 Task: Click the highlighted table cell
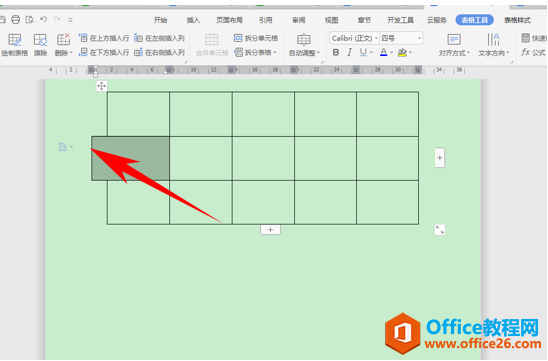click(130, 158)
